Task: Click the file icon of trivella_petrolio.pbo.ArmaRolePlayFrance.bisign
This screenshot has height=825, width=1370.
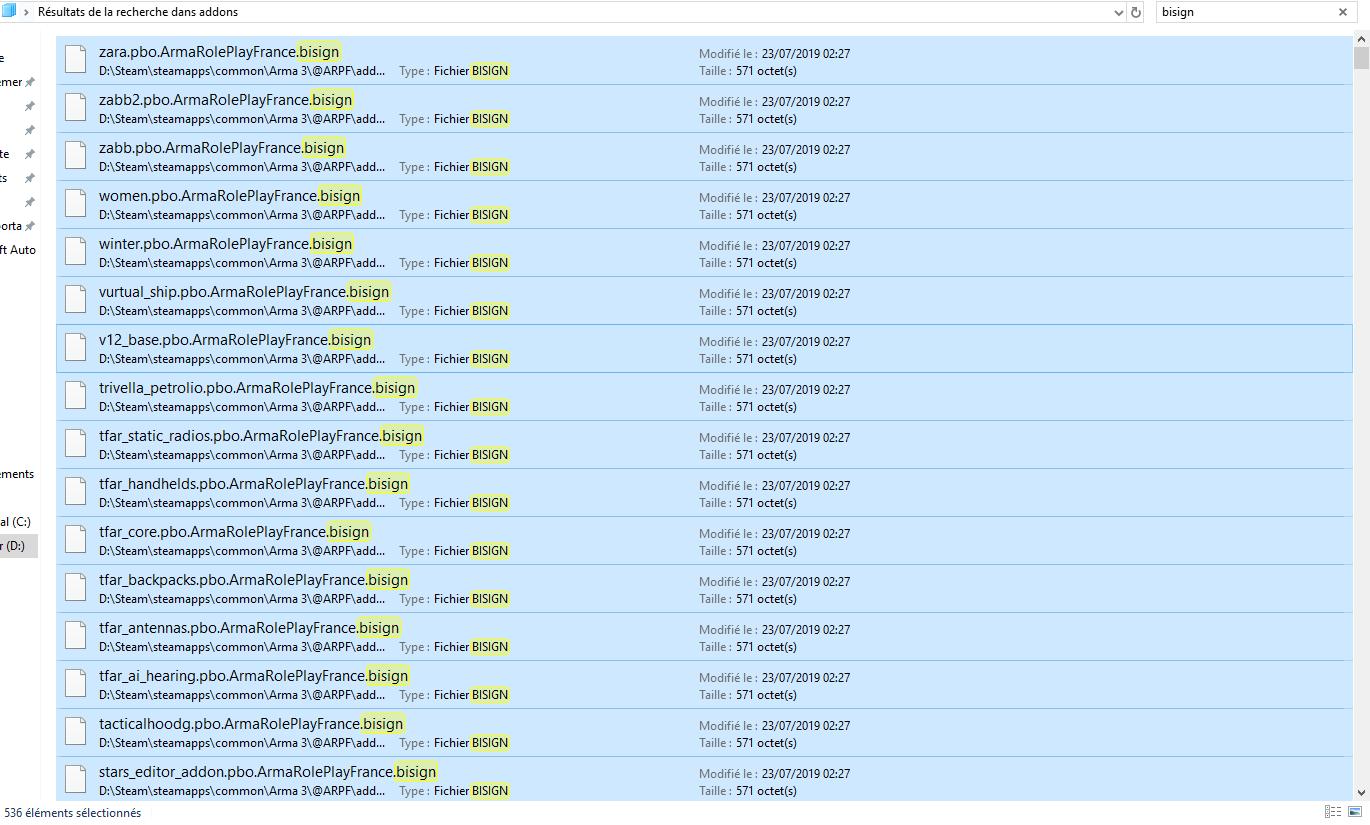Action: 76,396
